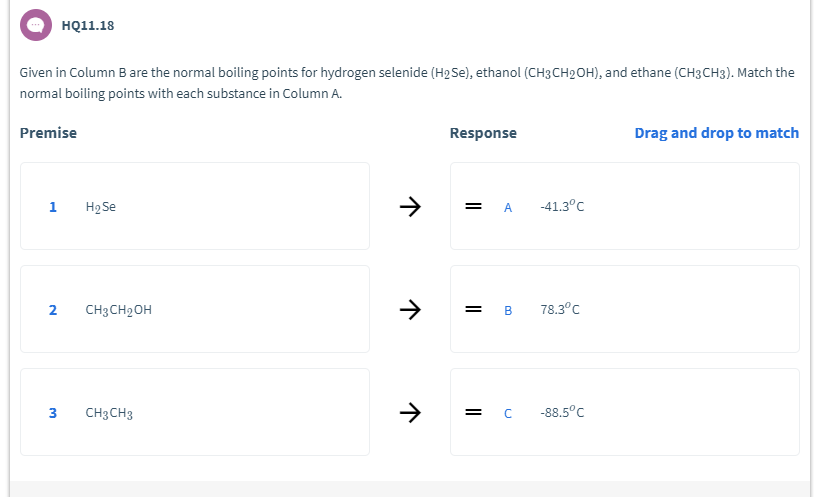Click the drag handle for response A
The height and width of the screenshot is (497, 814).
[473, 207]
